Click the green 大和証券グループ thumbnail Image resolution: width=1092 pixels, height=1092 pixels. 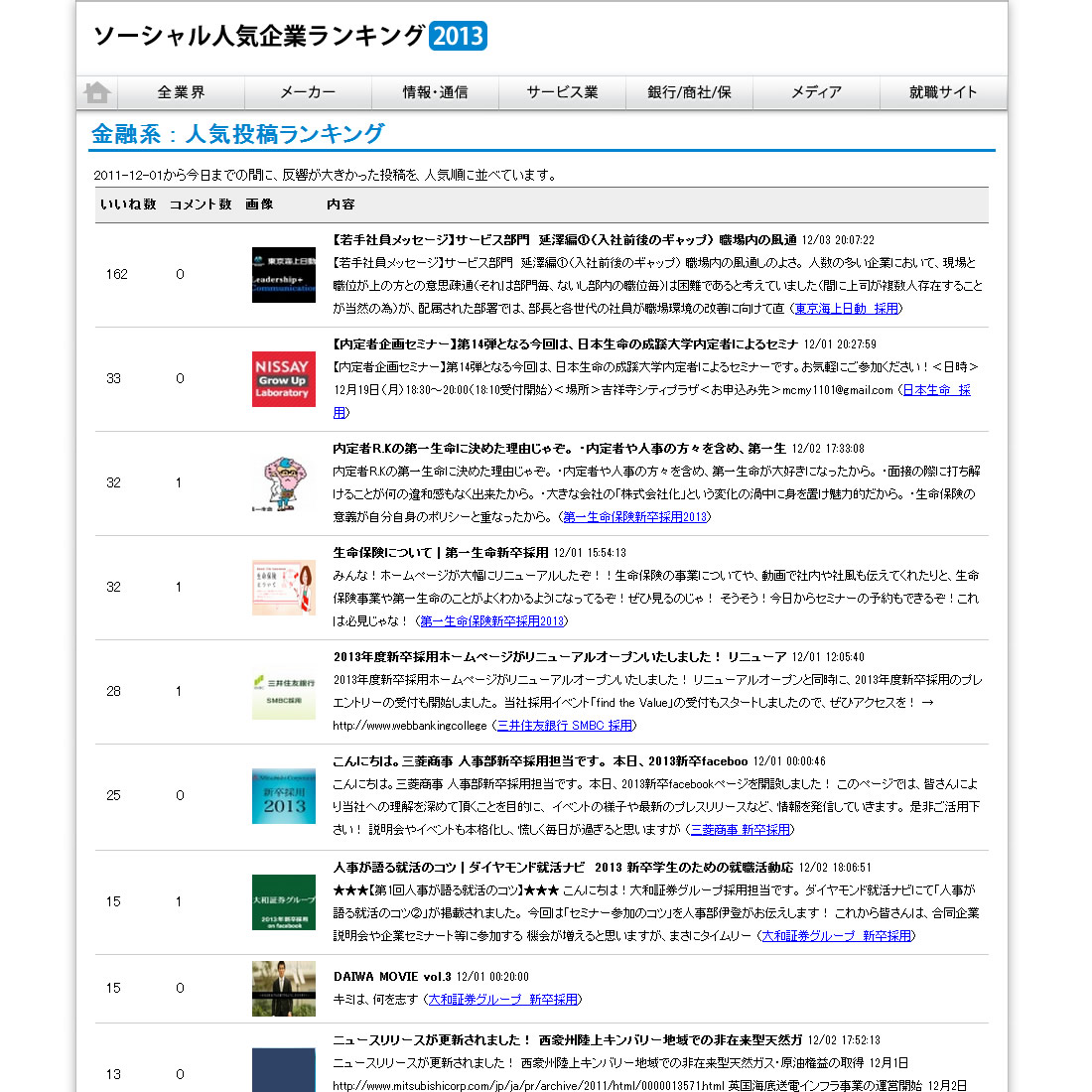[x=284, y=902]
